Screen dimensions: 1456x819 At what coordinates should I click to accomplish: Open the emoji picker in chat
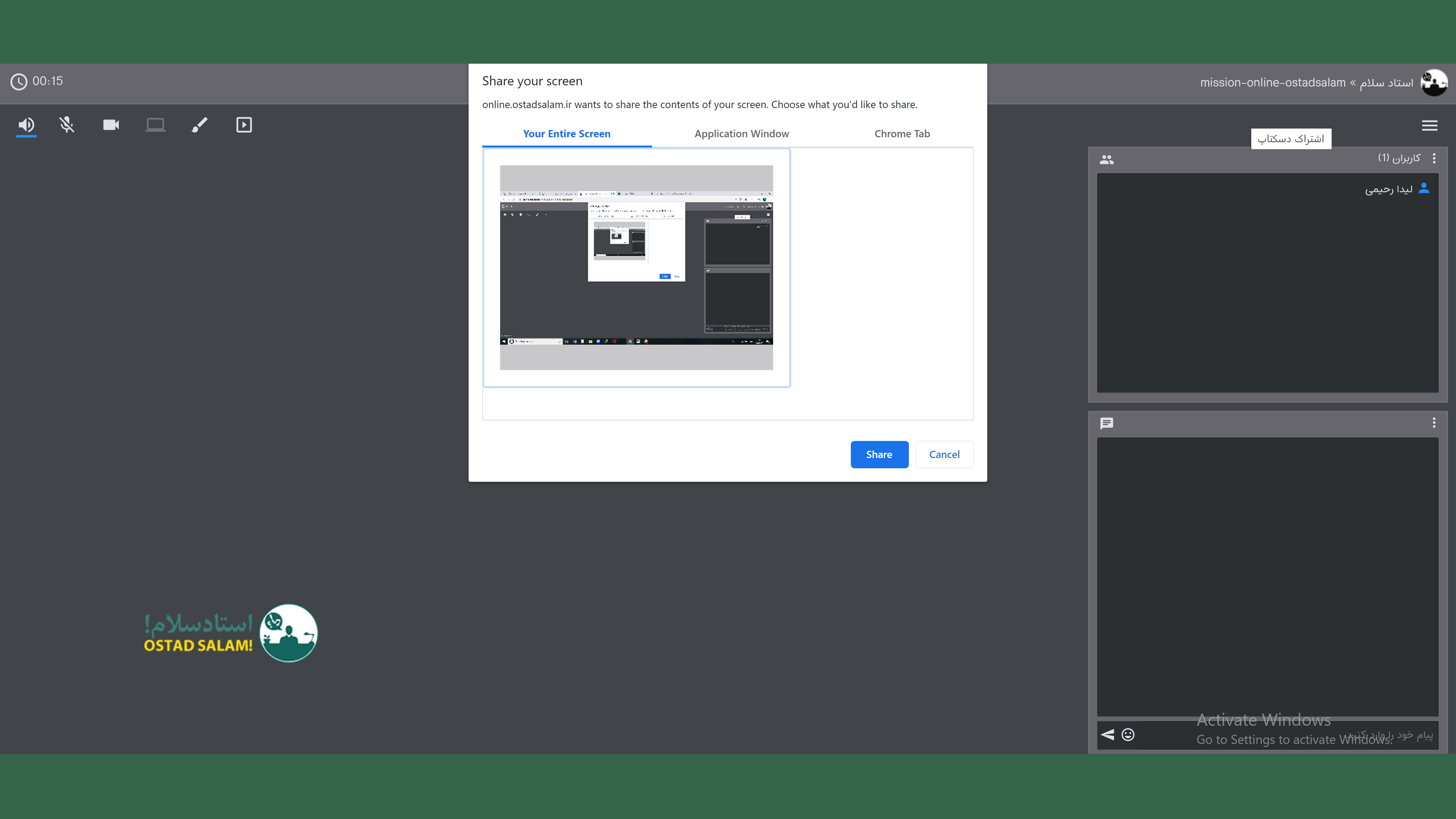pyautogui.click(x=1128, y=734)
